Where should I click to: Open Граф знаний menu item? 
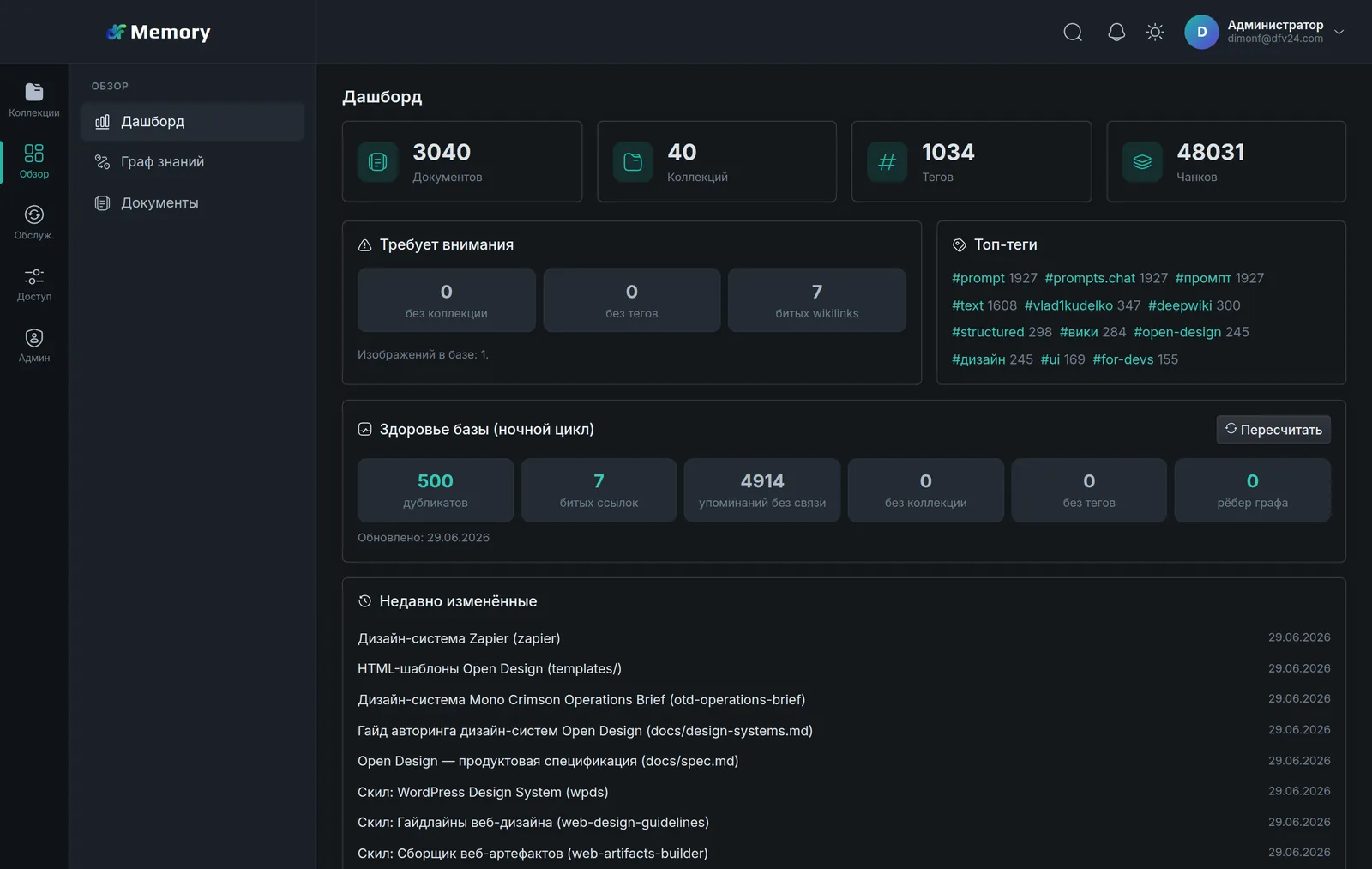point(193,162)
